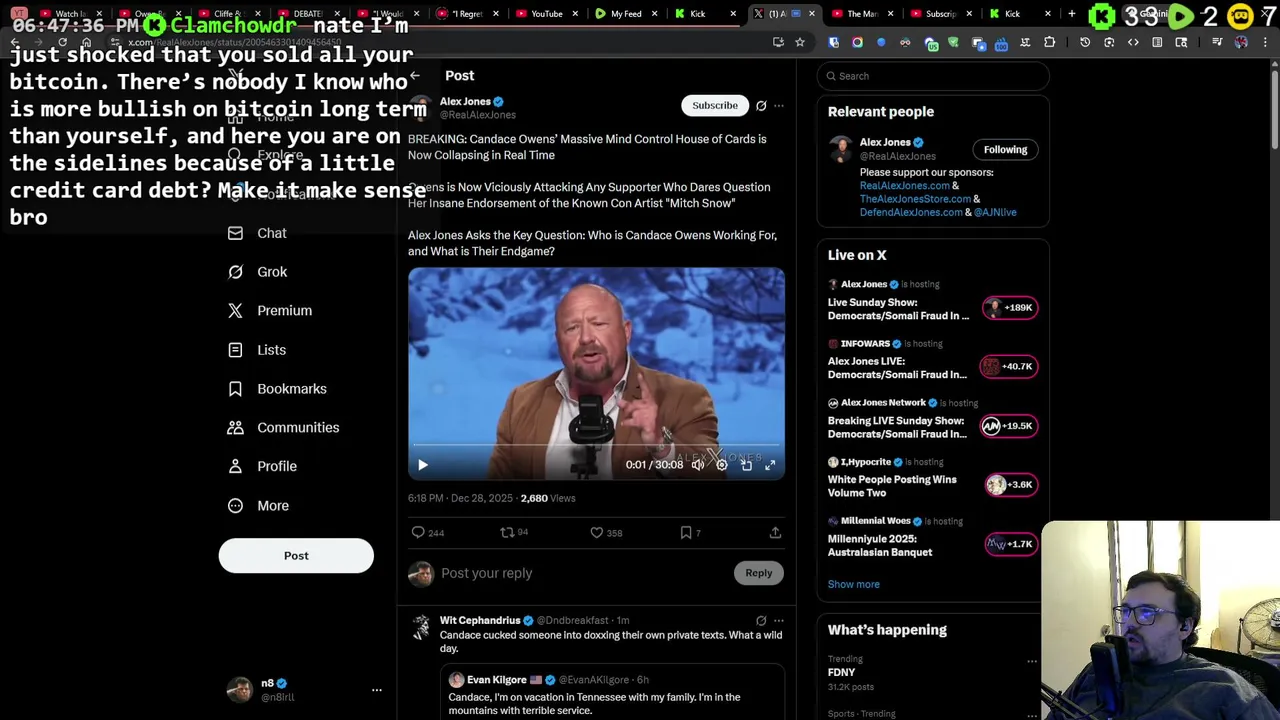The width and height of the screenshot is (1280, 720).
Task: Open trending topic FDNY
Action: [x=841, y=673]
